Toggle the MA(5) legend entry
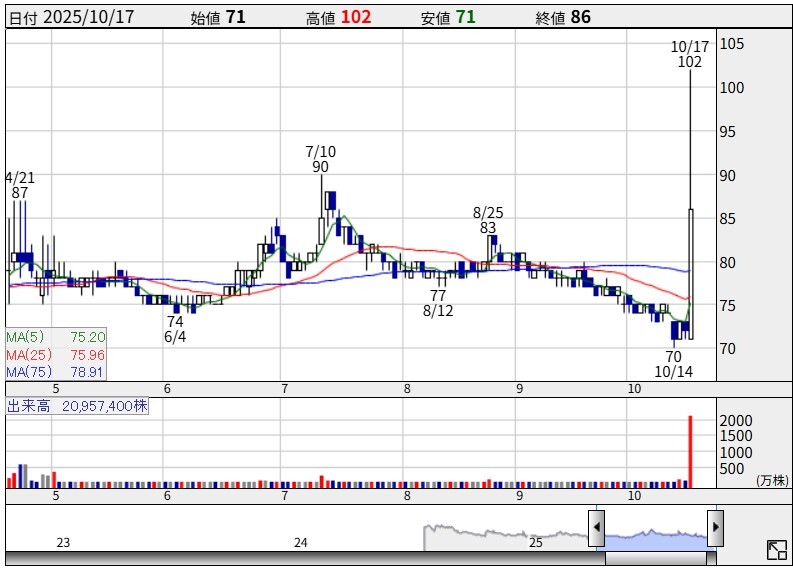Screen dimensions: 793x571 click(x=56, y=337)
